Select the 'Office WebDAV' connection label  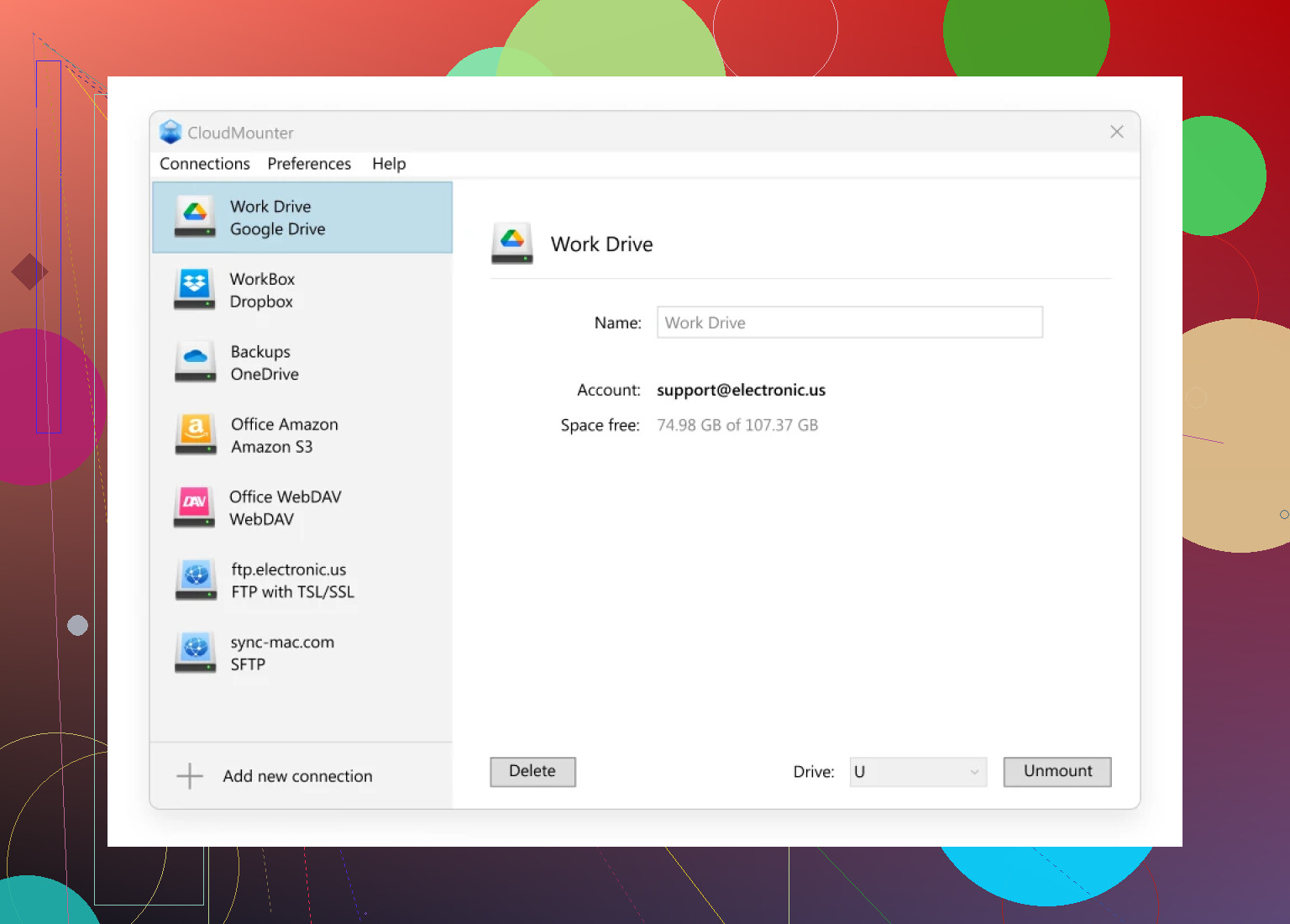coord(286,497)
